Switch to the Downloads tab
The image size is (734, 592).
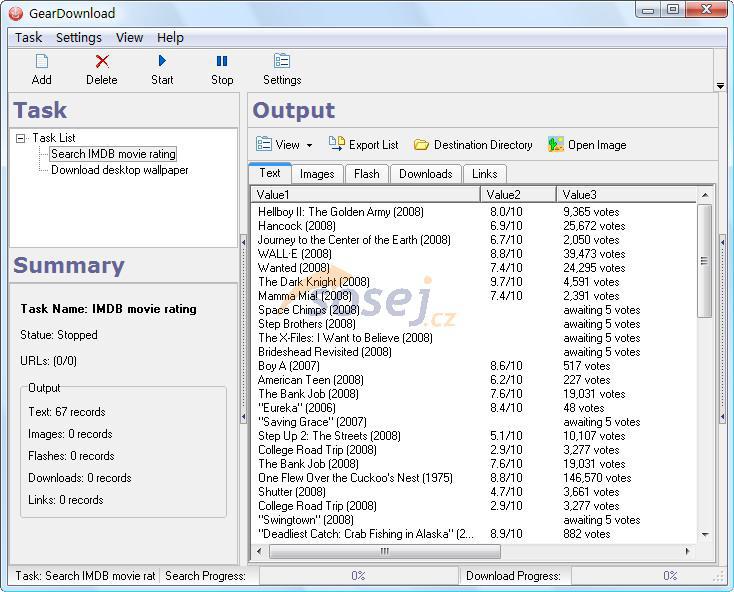pos(426,174)
